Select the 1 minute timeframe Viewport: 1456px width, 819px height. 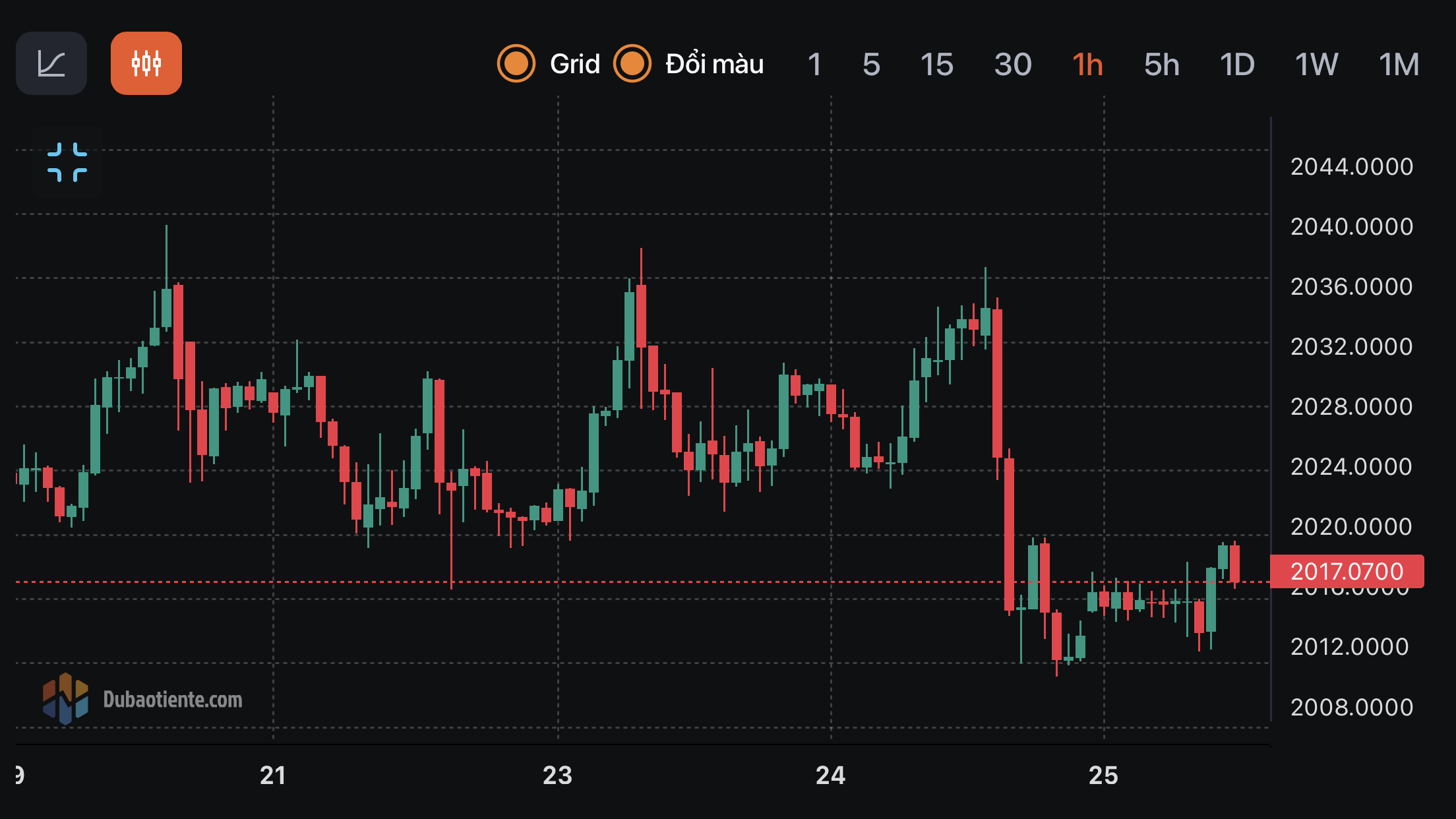pos(814,65)
